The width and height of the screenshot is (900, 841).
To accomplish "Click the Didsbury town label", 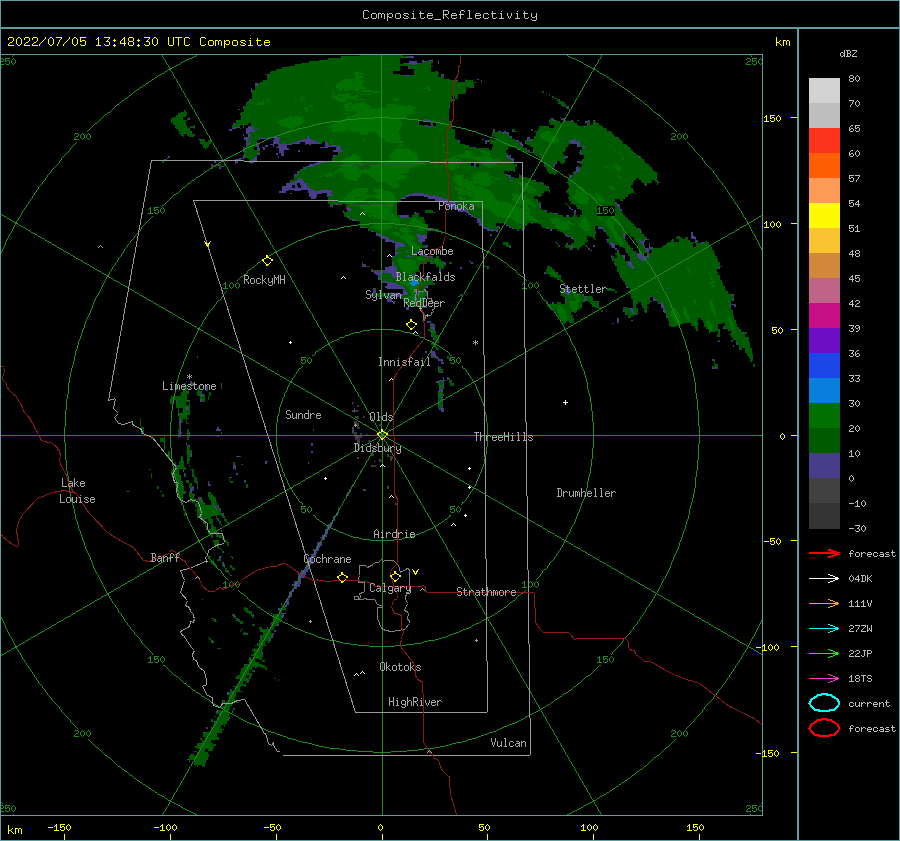I will tap(378, 448).
